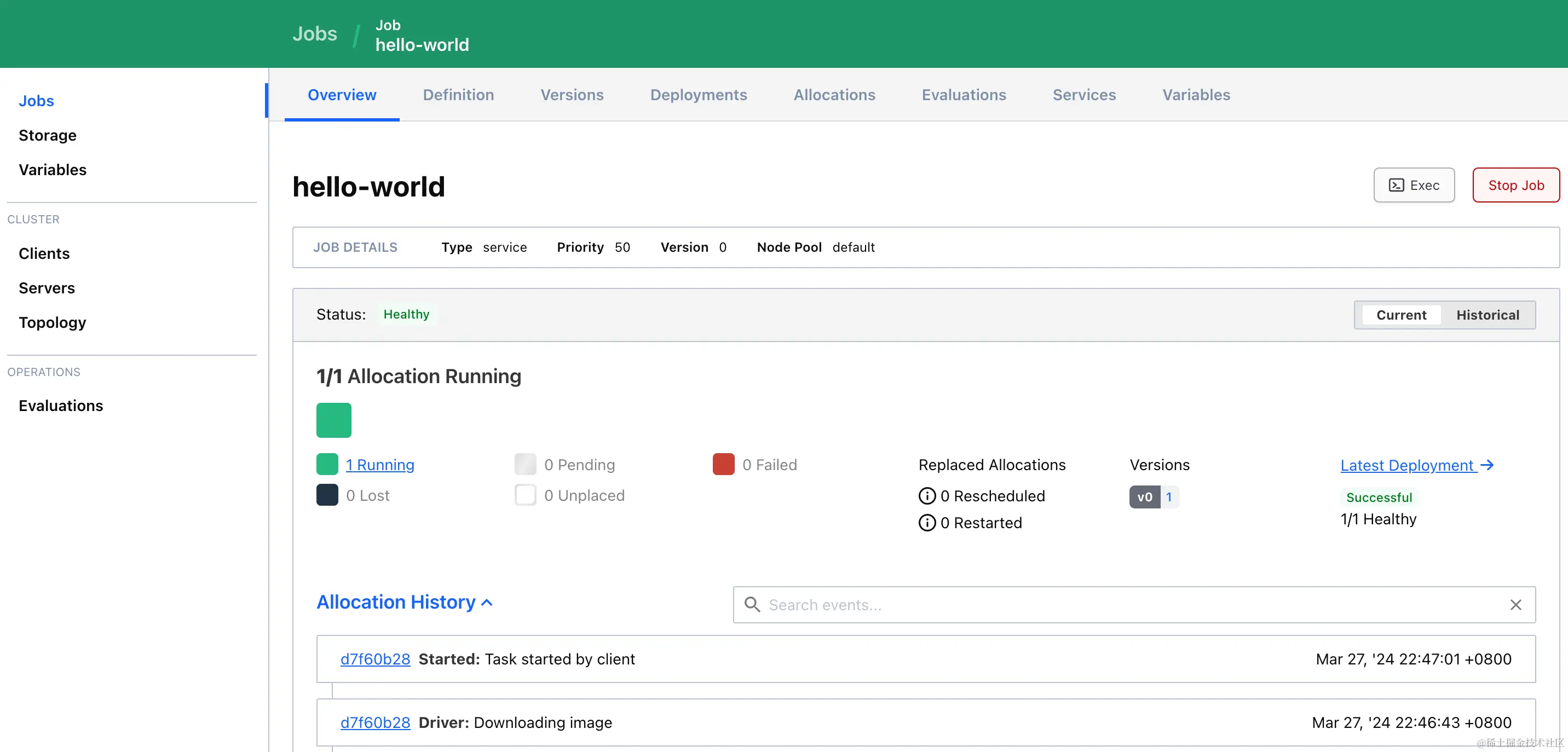Image resolution: width=1568 pixels, height=752 pixels.
Task: Clear search with the X icon
Action: click(x=1515, y=605)
